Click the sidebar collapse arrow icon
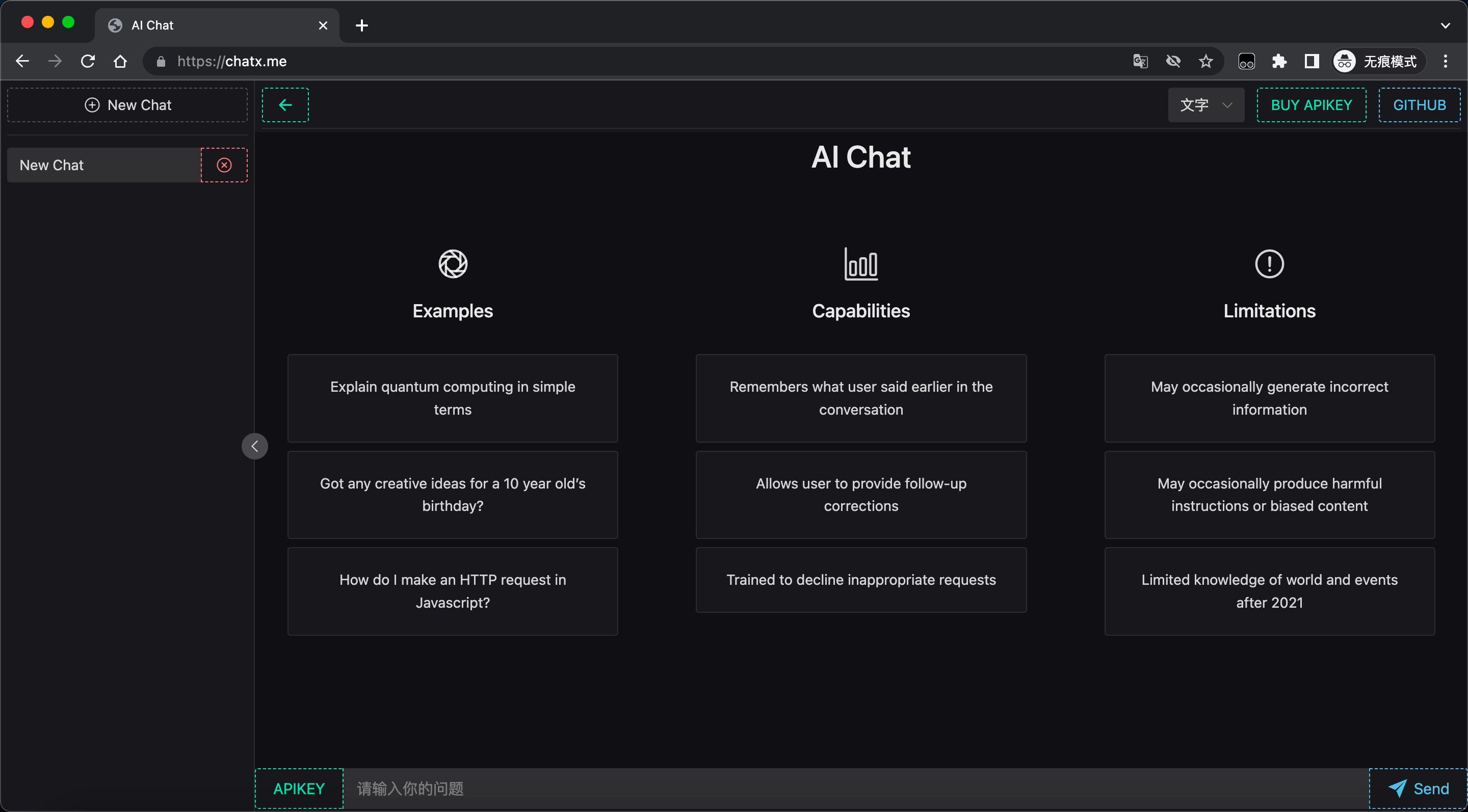 tap(255, 446)
